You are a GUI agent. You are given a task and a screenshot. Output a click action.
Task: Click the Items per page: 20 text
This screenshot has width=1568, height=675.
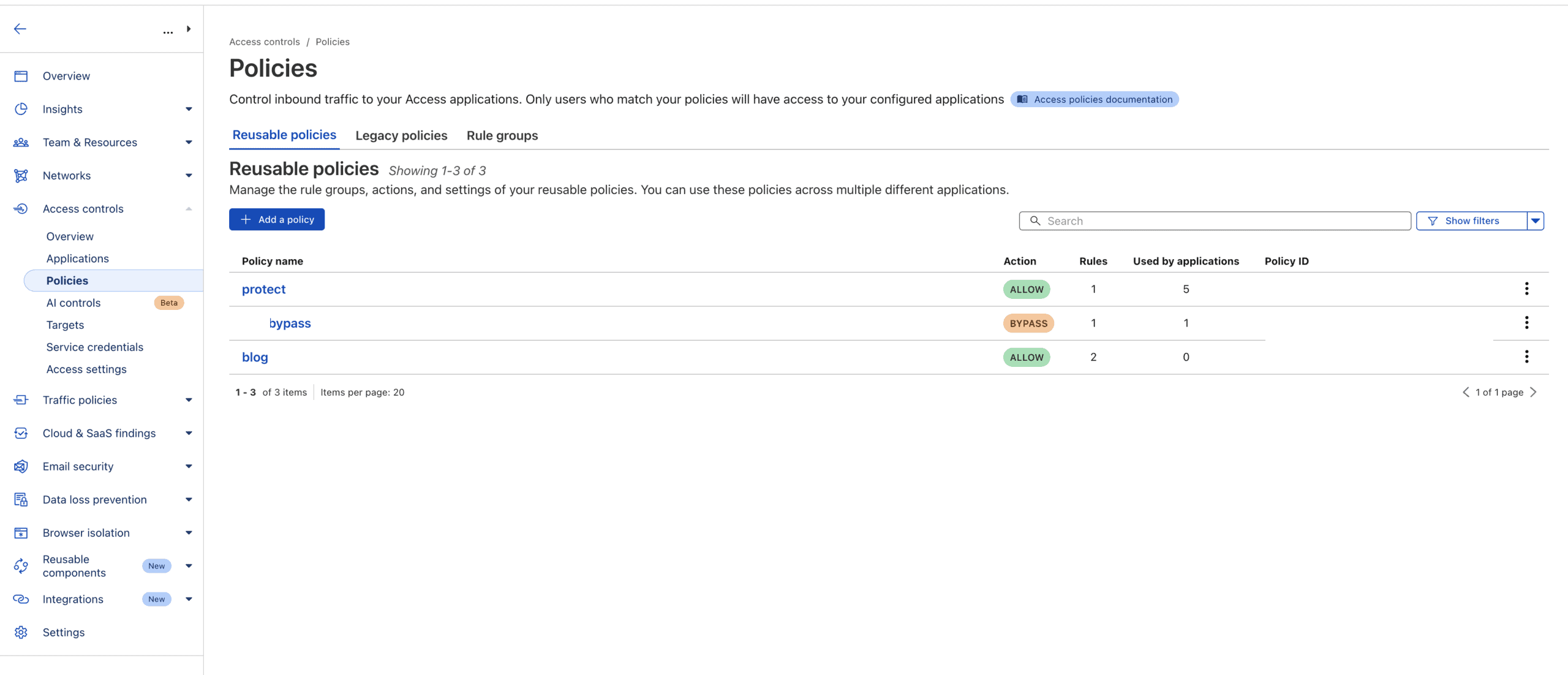[363, 392]
